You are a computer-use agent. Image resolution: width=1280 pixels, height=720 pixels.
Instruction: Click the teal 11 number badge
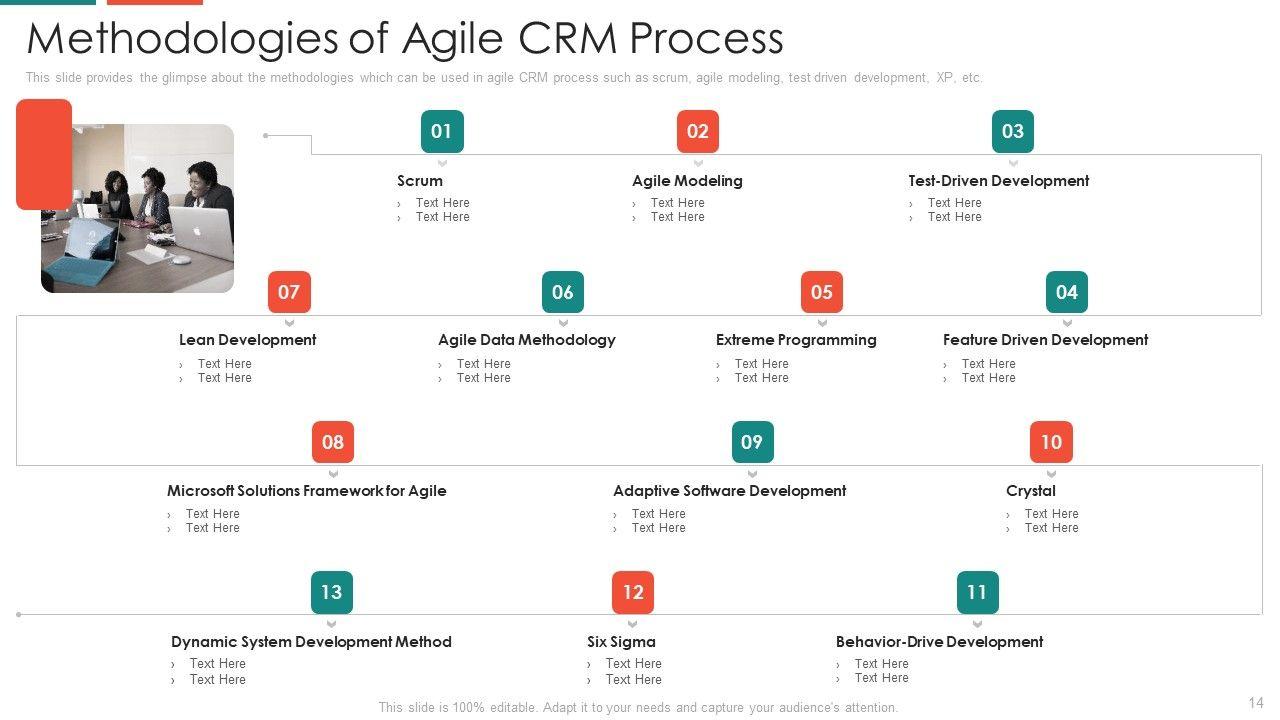[x=977, y=592]
